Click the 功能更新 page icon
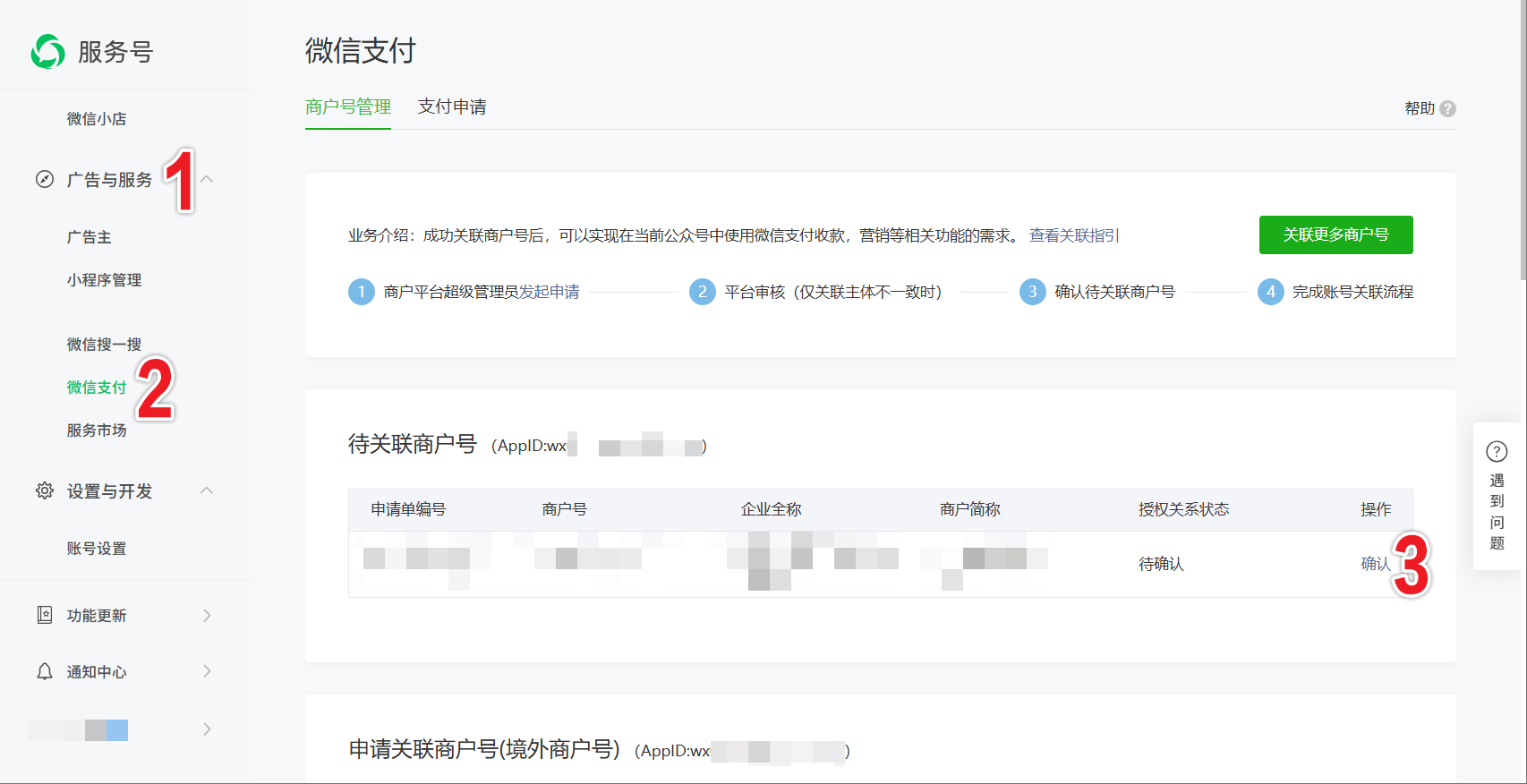The image size is (1527, 784). click(x=45, y=615)
